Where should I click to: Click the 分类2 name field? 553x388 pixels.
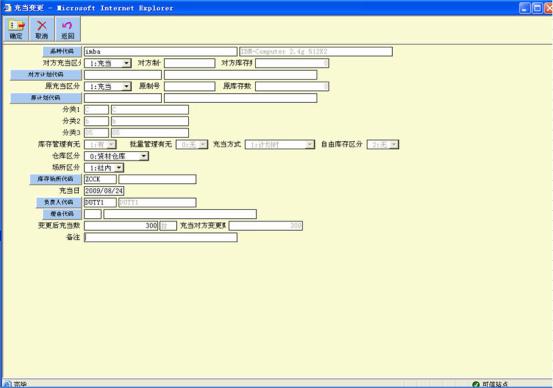150,121
